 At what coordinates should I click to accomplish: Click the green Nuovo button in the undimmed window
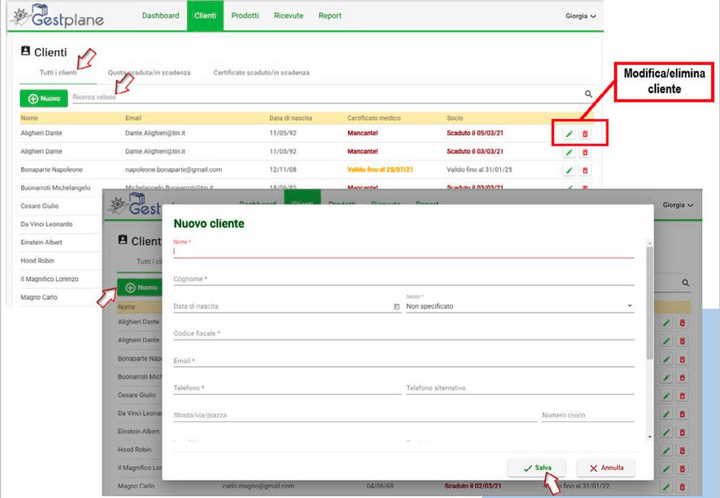[x=44, y=98]
